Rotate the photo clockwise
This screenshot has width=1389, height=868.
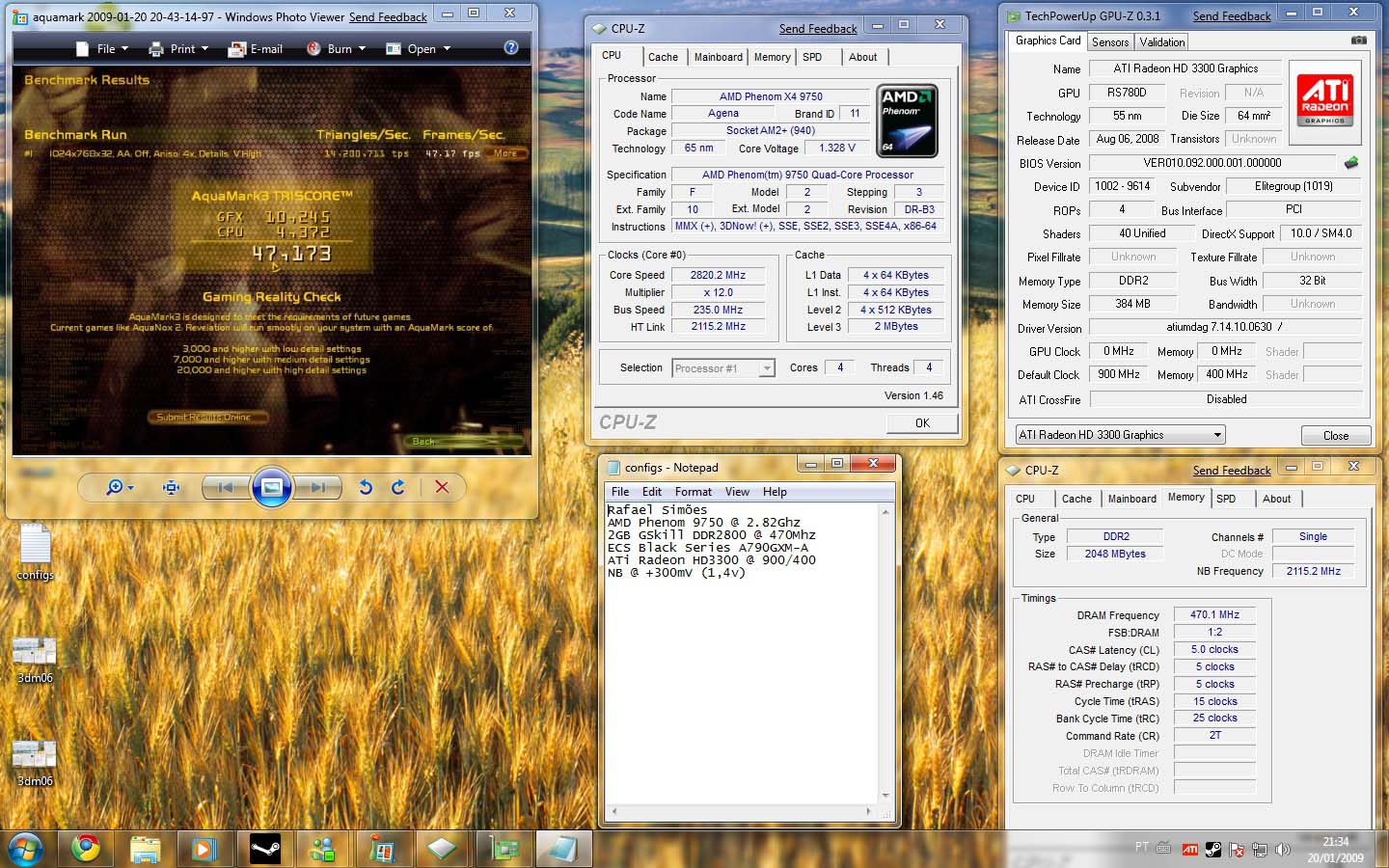[x=397, y=488]
